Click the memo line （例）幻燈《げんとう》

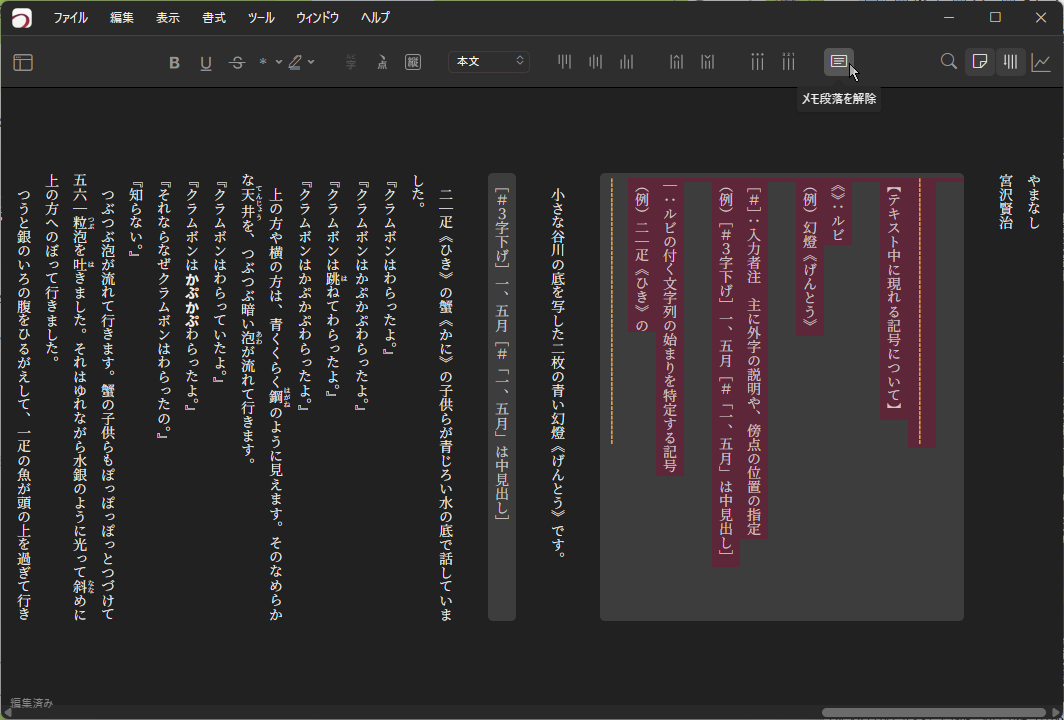[810, 259]
